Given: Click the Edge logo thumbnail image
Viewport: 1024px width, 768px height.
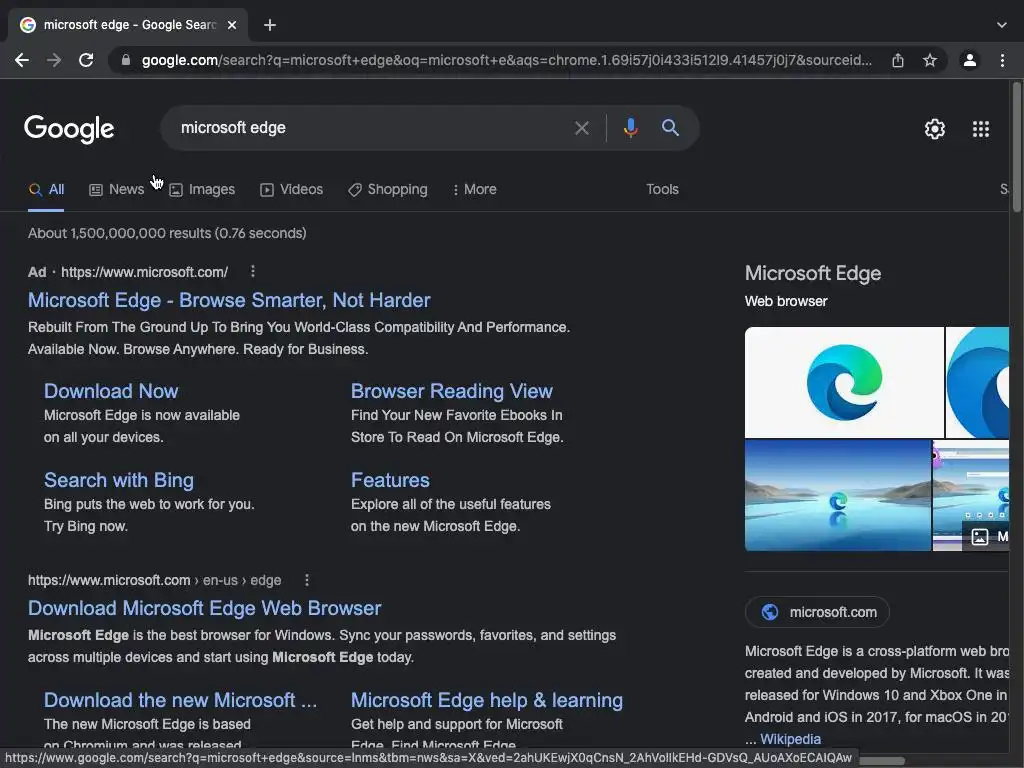Looking at the screenshot, I should click(x=844, y=382).
